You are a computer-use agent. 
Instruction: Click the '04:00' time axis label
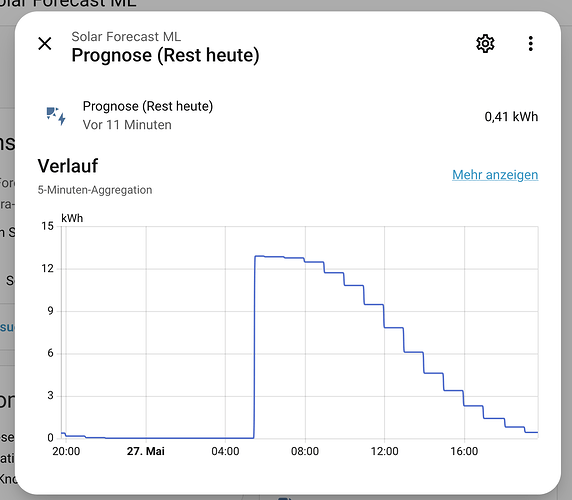tap(225, 451)
